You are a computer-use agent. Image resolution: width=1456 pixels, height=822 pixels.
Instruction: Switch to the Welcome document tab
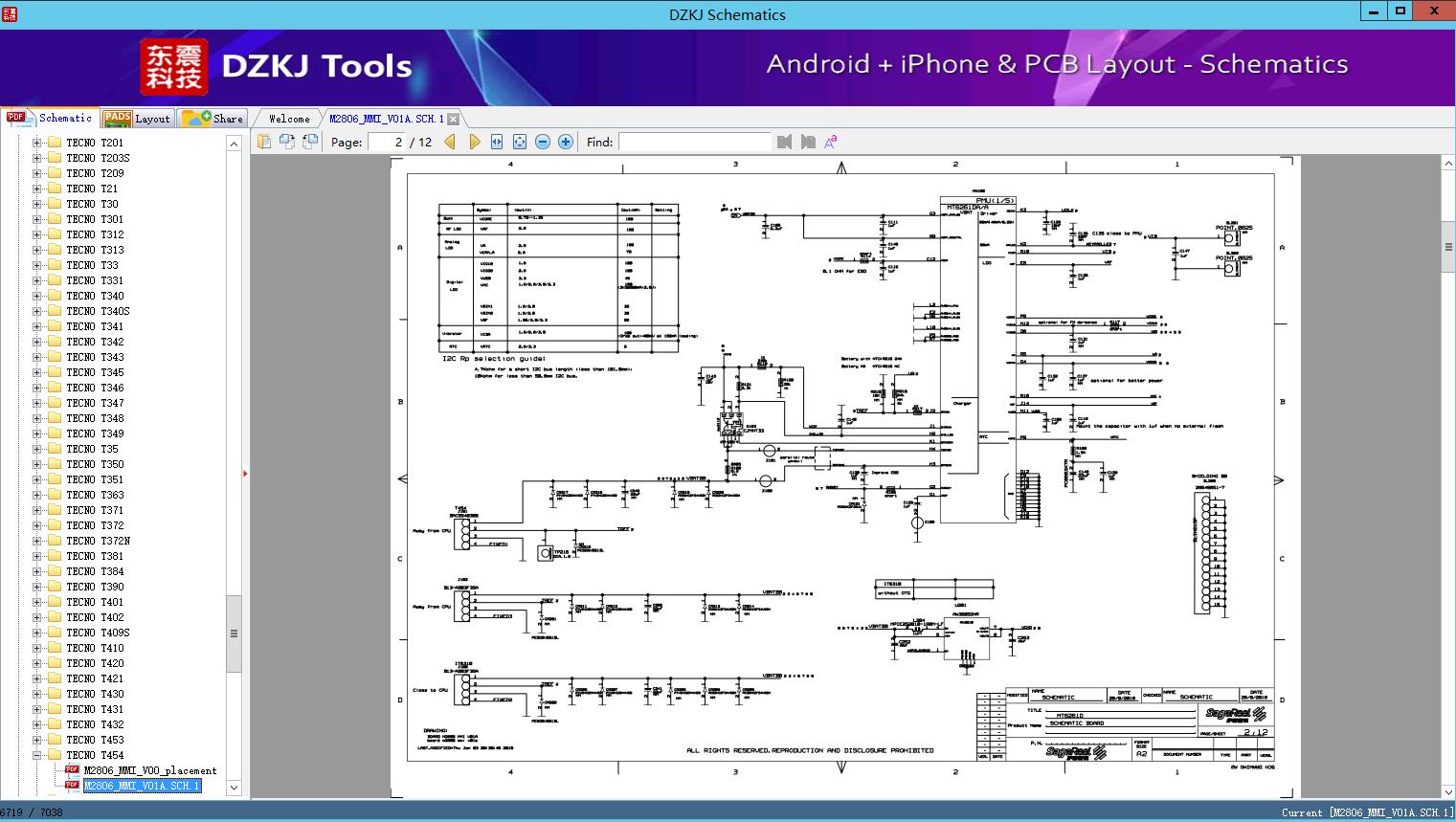(289, 119)
